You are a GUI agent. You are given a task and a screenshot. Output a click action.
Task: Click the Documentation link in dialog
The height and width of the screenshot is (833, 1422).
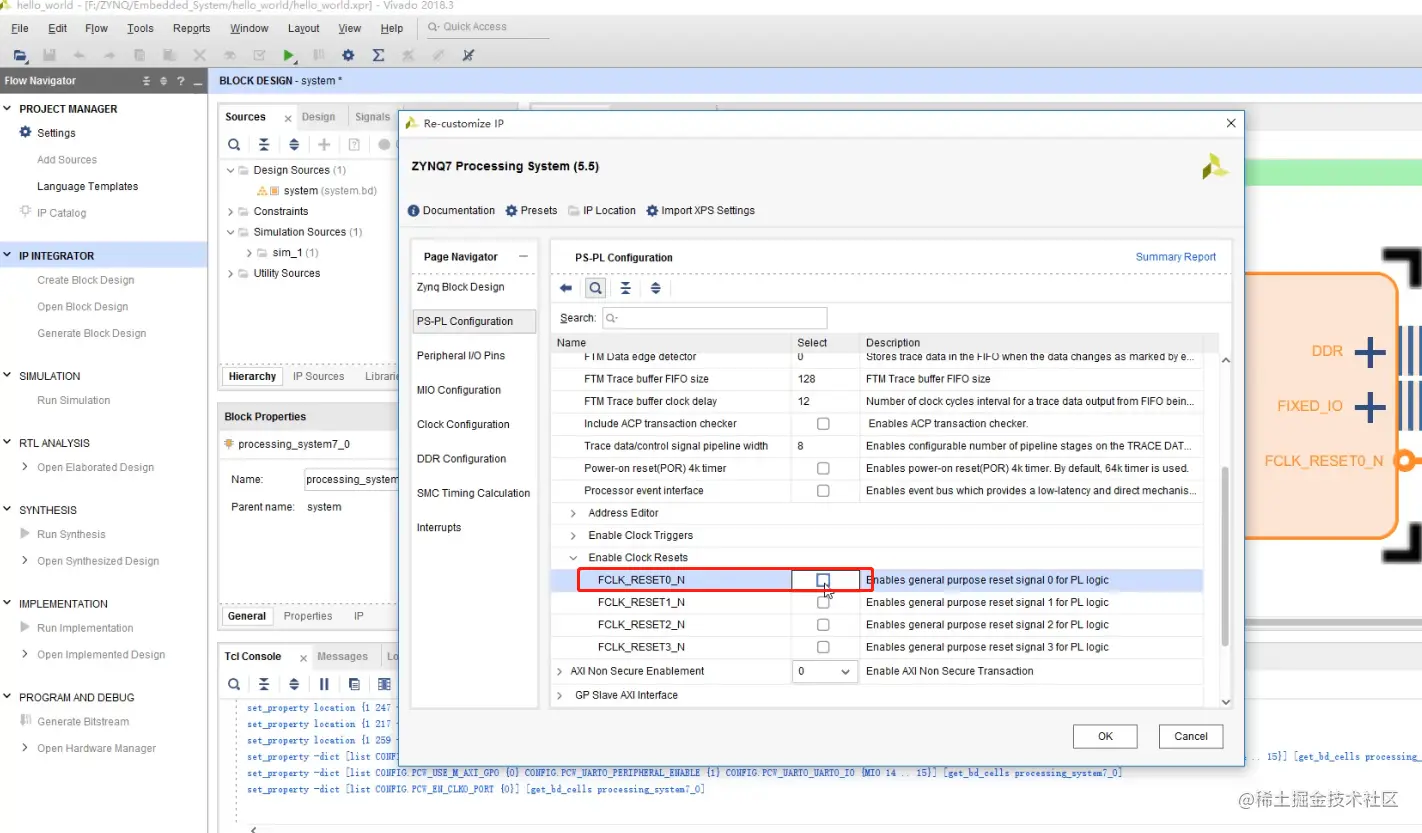coord(452,211)
